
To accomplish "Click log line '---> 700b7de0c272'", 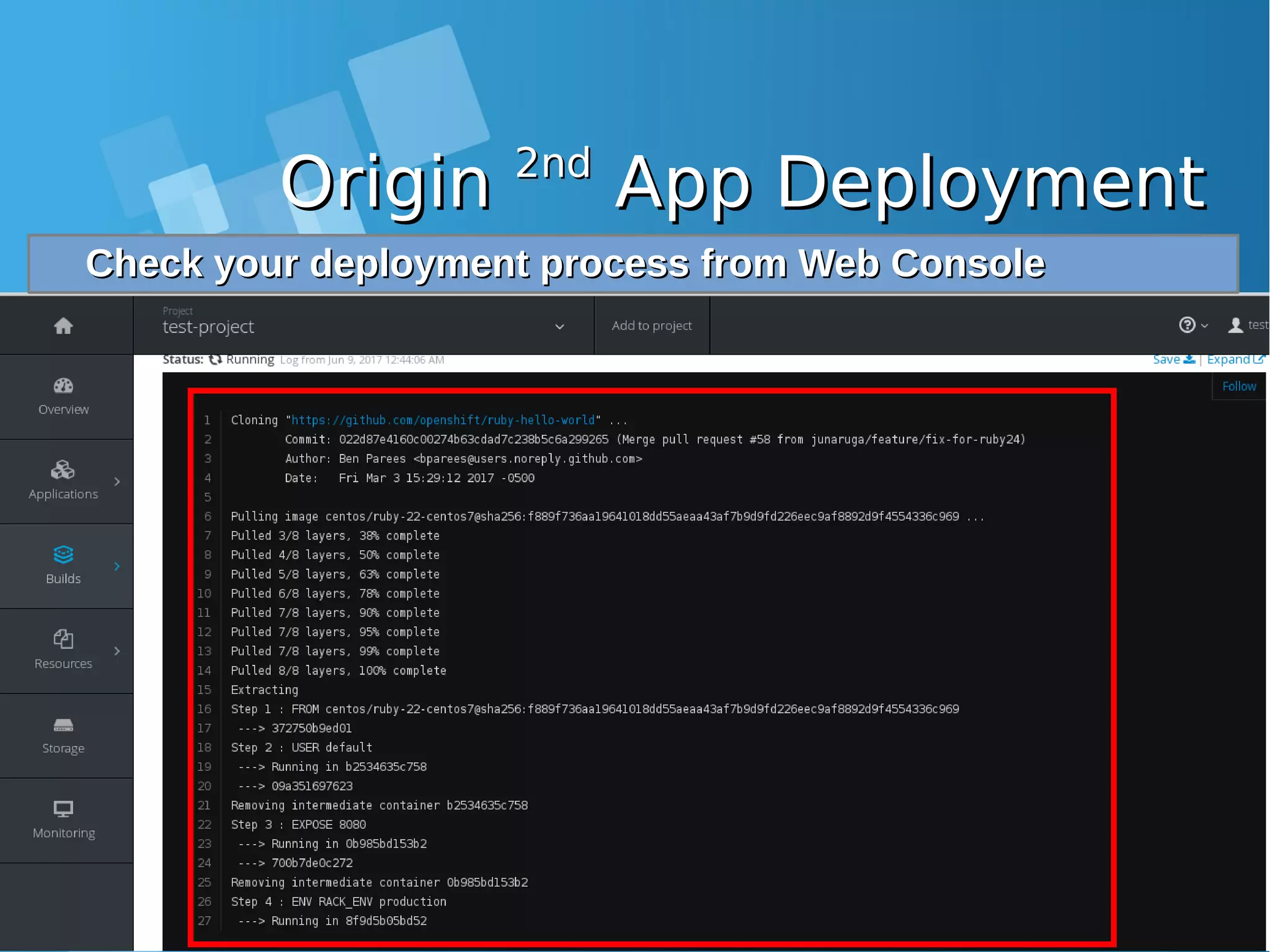I will point(295,863).
